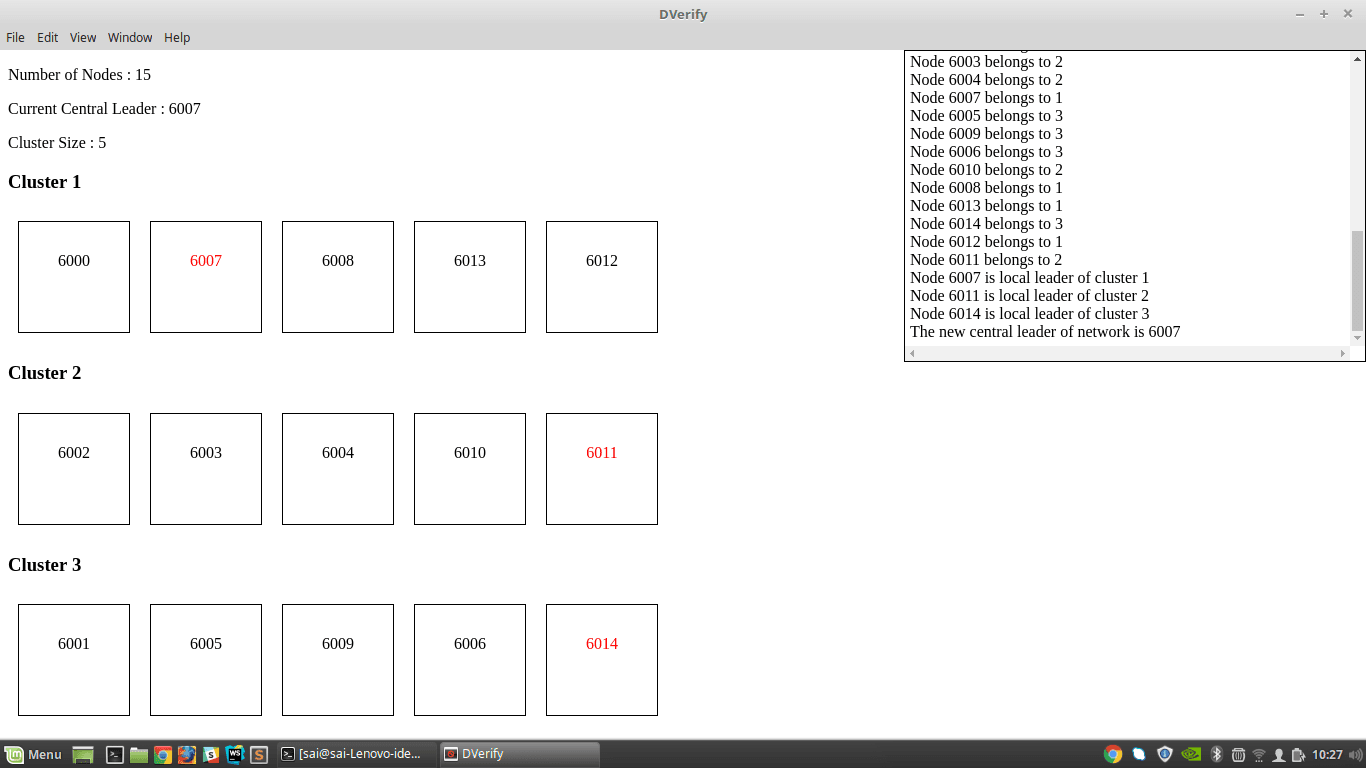Open the Window menu
This screenshot has height=768, width=1366.
click(130, 37)
